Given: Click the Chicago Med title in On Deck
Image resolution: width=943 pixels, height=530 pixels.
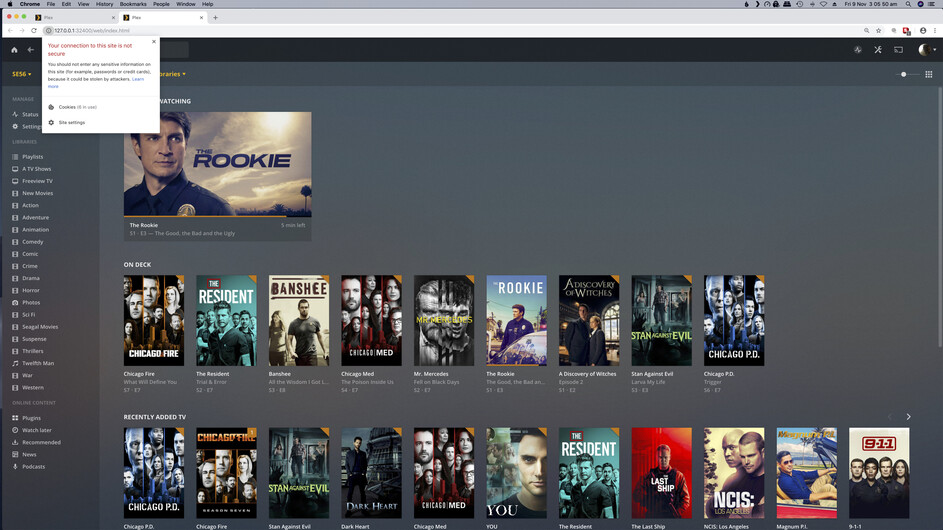Looking at the screenshot, I should [357, 374].
